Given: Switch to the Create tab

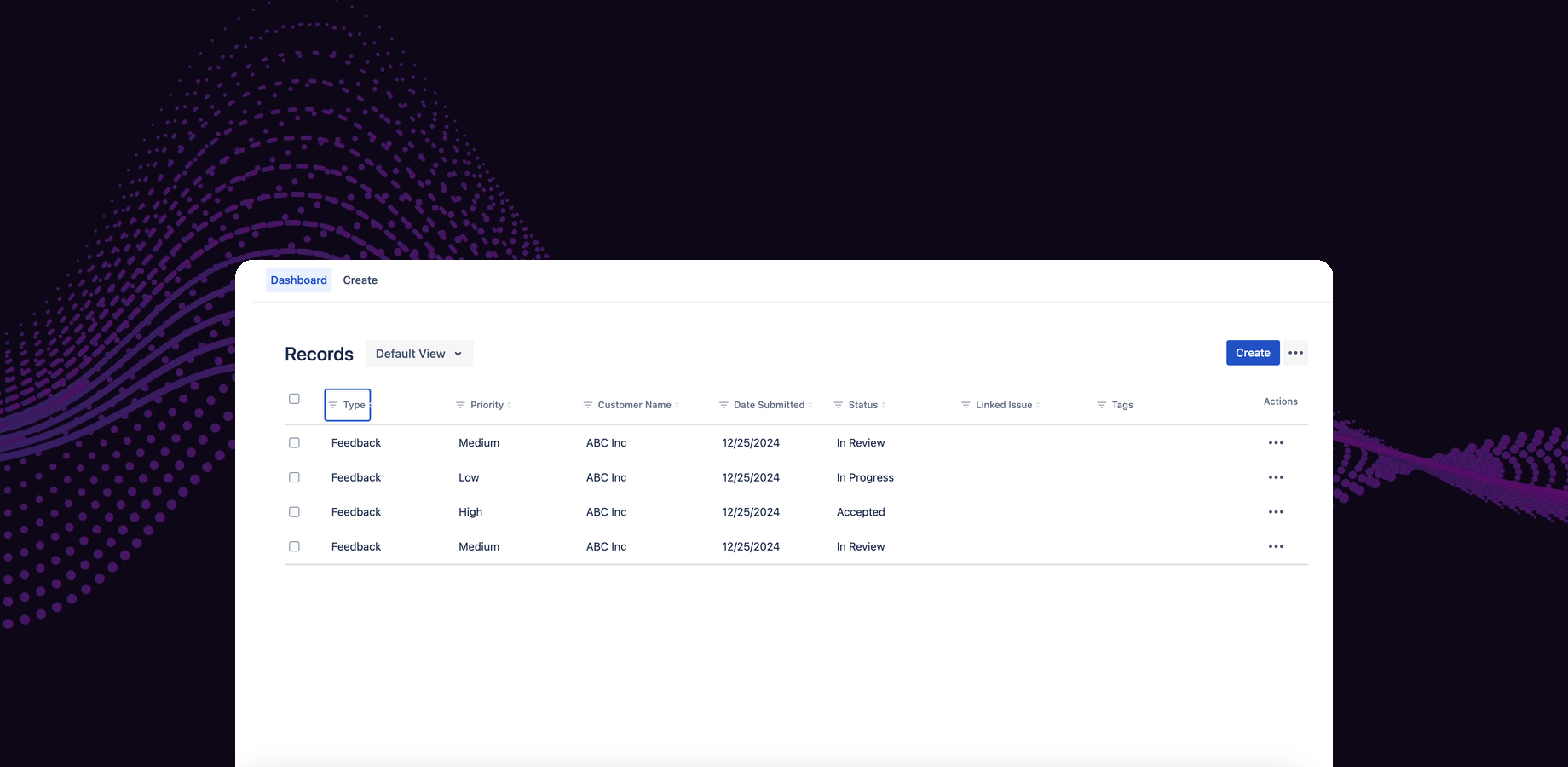Looking at the screenshot, I should coord(360,280).
